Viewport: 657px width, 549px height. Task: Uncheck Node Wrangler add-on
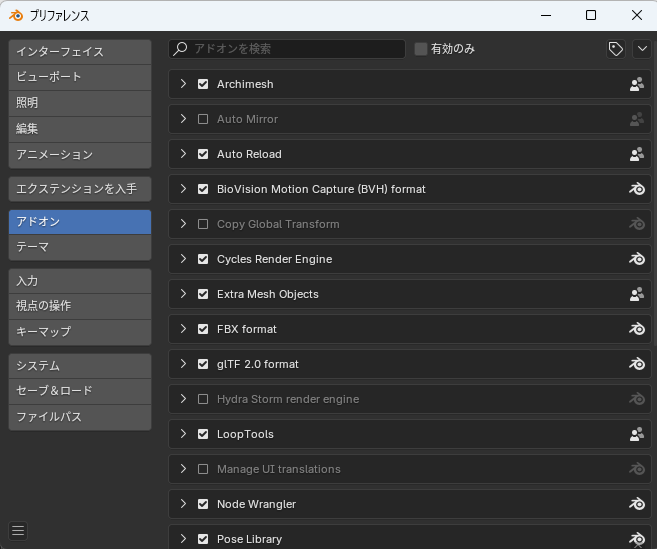(203, 504)
